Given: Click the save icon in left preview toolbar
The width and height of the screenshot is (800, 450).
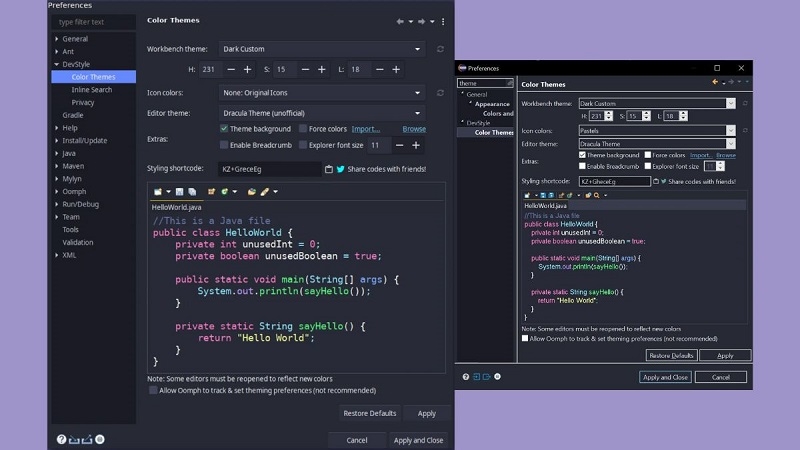Looking at the screenshot, I should pyautogui.click(x=179, y=191).
